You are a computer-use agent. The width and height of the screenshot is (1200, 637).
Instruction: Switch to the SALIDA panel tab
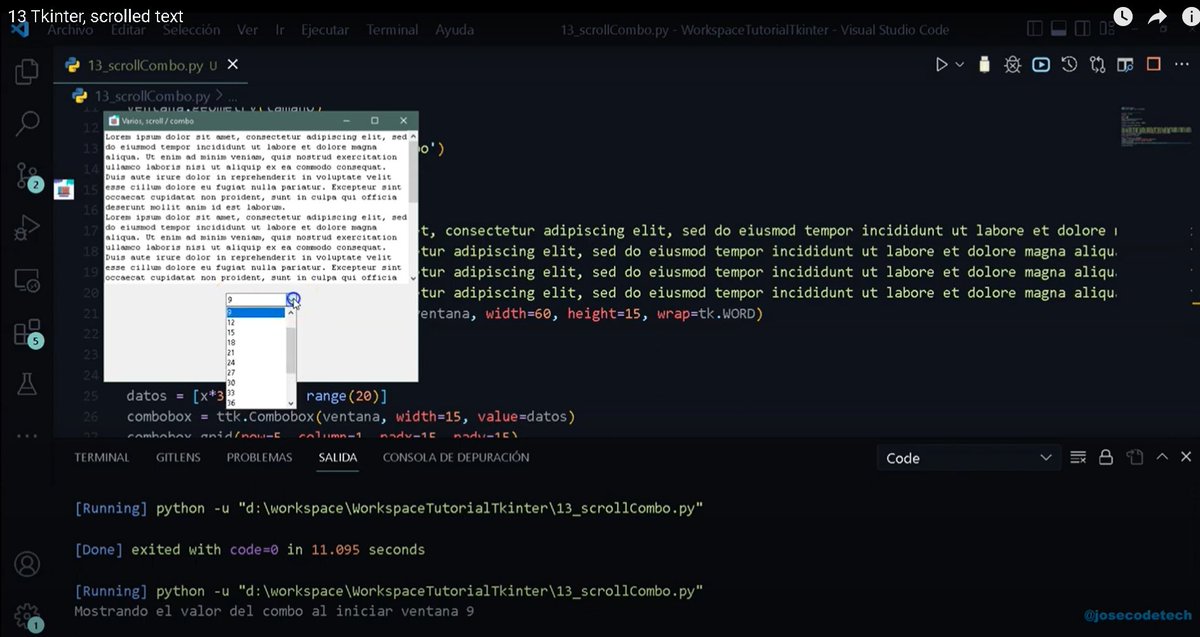[338, 457]
